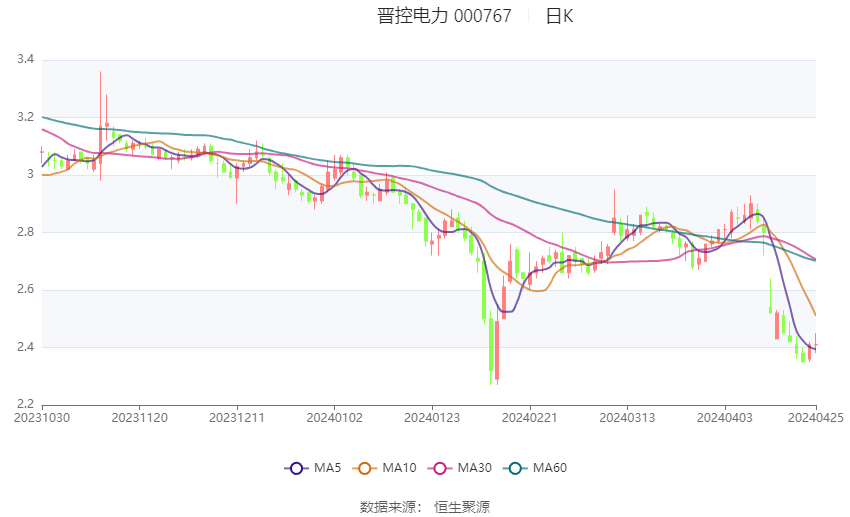Click the tallest candlestick wick near 3.35
Image resolution: width=850 pixels, height=517 pixels.
click(100, 126)
